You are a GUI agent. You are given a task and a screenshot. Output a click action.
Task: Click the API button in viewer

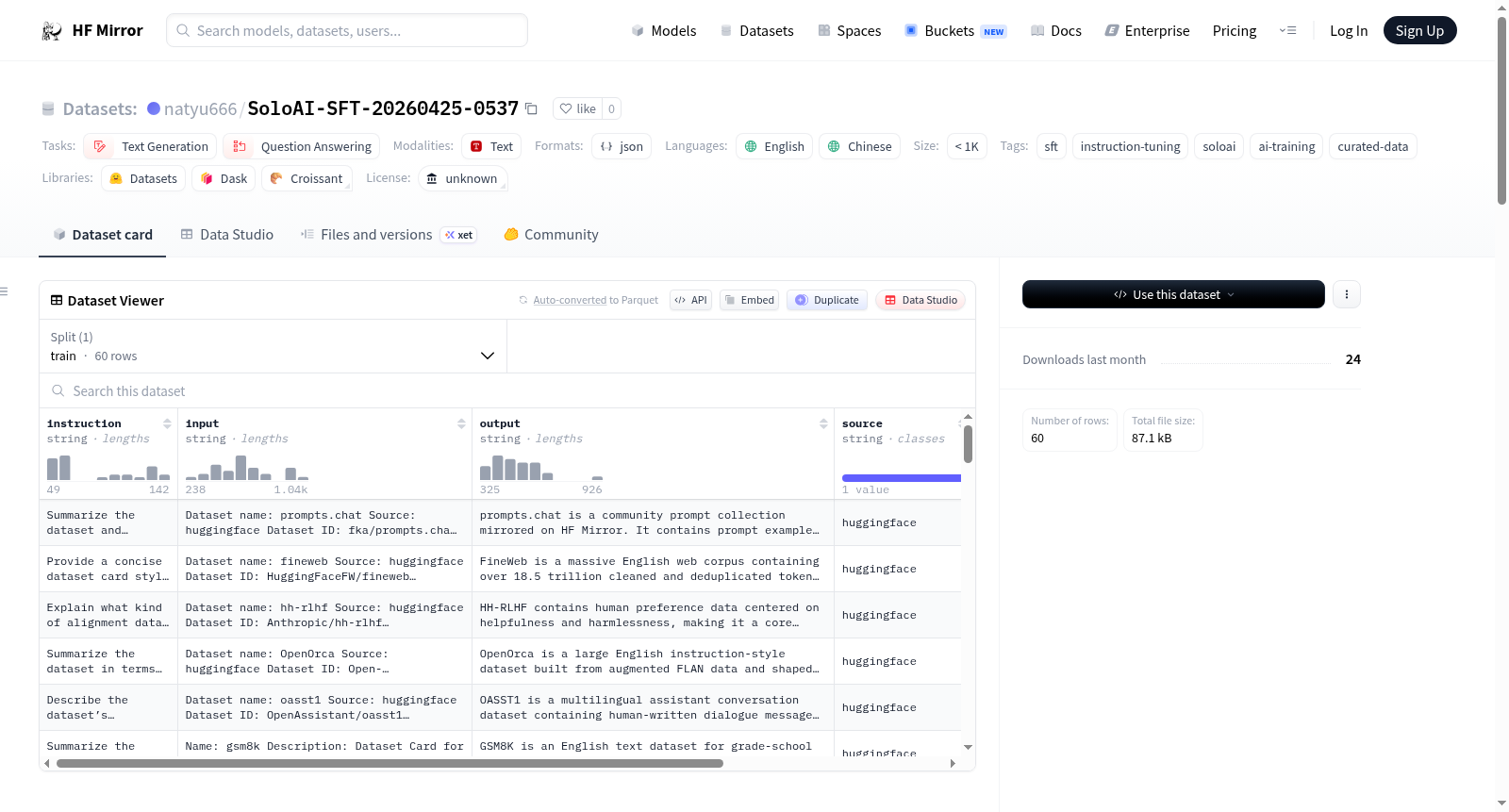click(691, 300)
